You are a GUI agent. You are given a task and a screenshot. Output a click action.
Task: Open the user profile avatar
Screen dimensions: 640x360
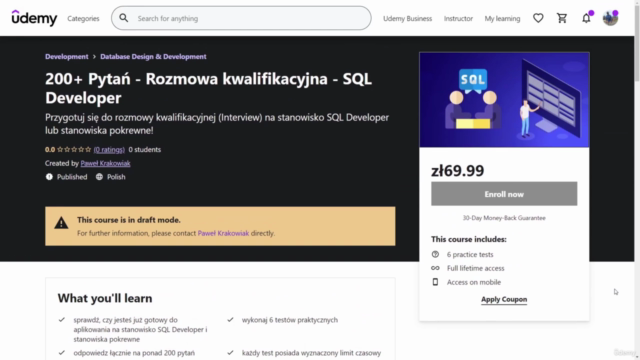(x=610, y=18)
